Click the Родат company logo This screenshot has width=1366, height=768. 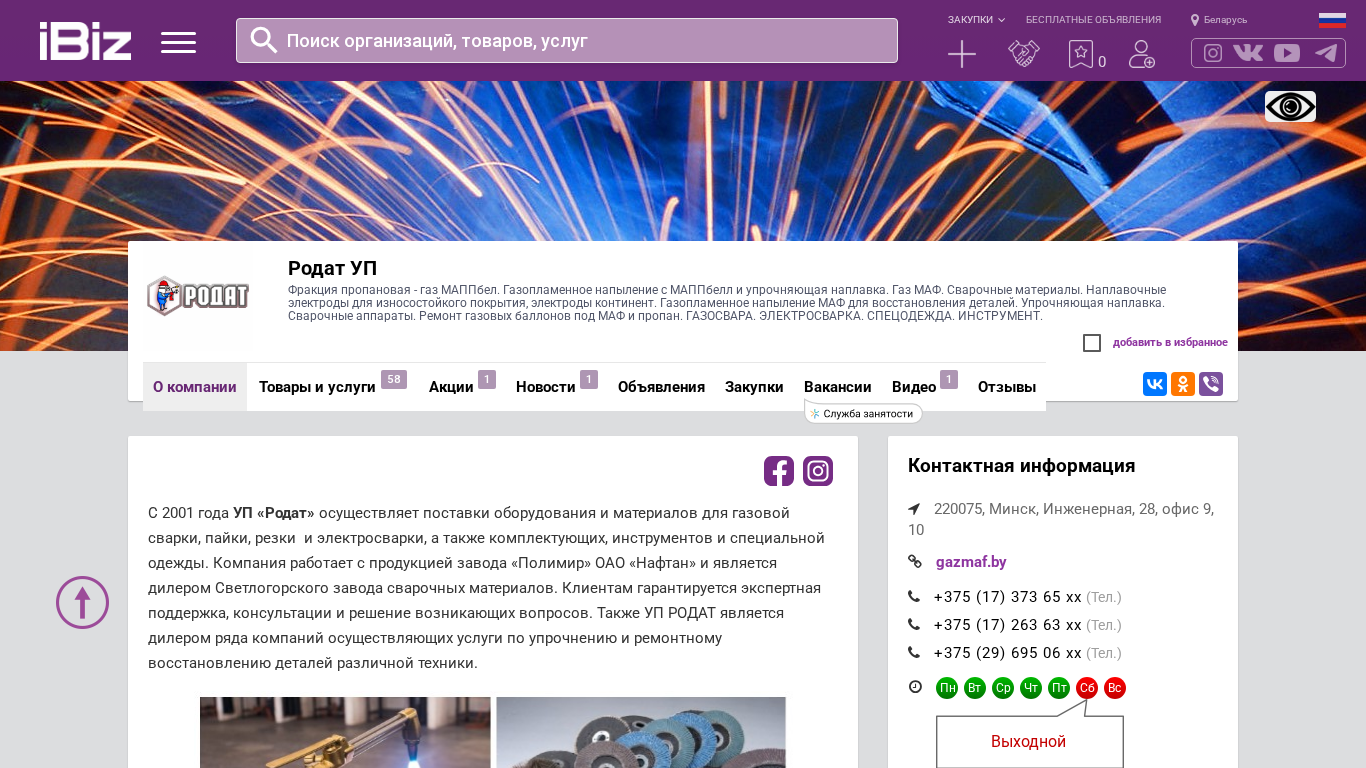[198, 296]
